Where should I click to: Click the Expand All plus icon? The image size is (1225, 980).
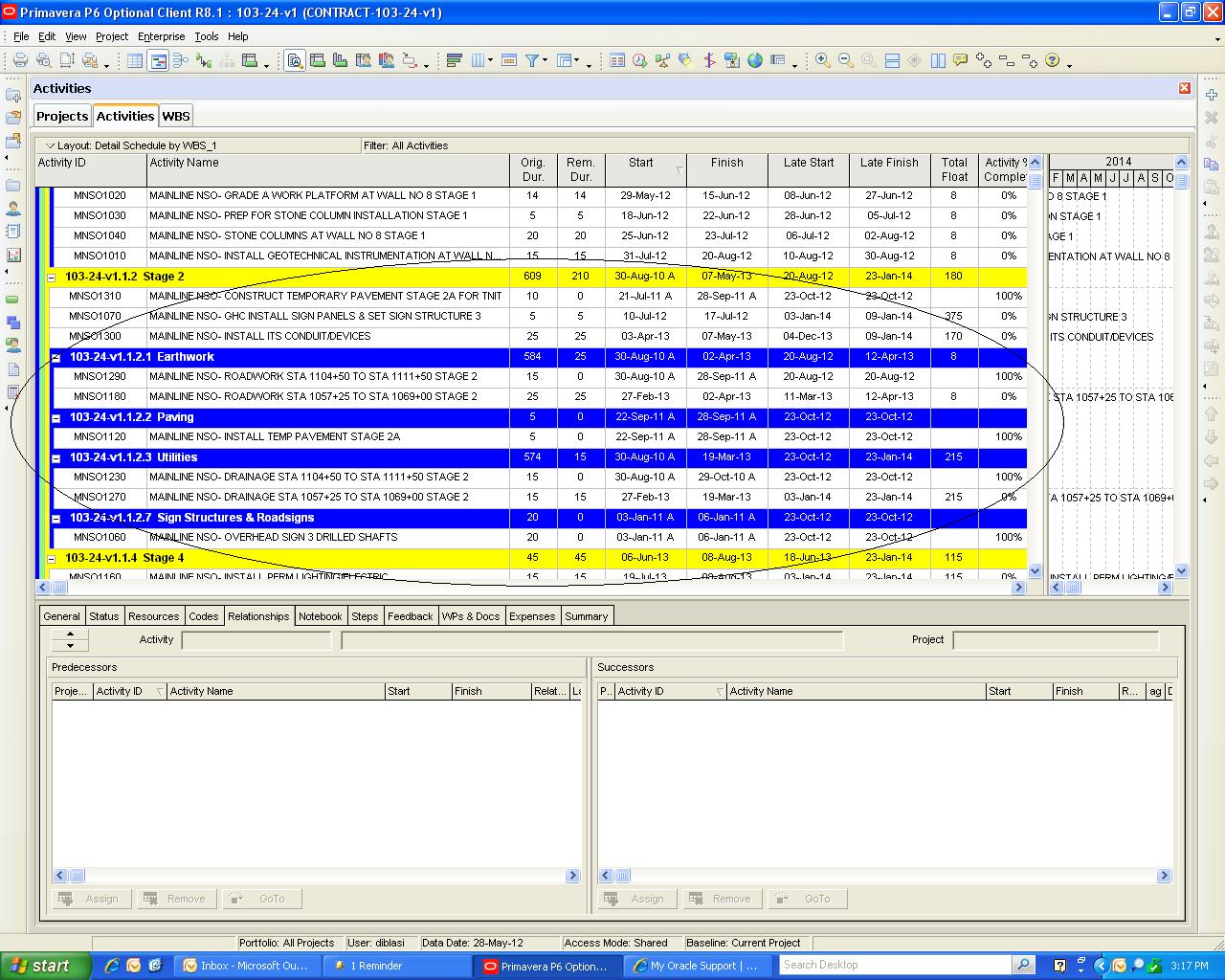[x=984, y=60]
